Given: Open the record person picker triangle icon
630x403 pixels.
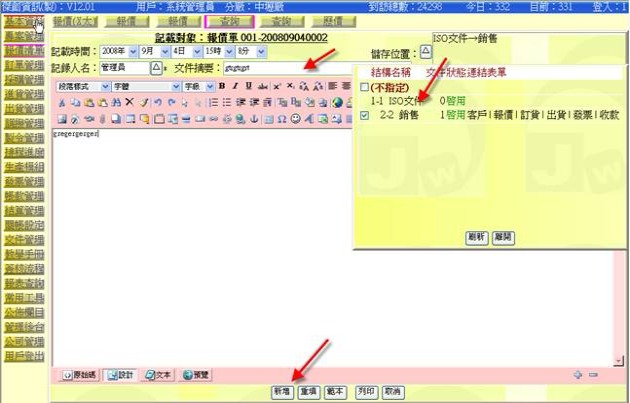Looking at the screenshot, I should tap(156, 67).
